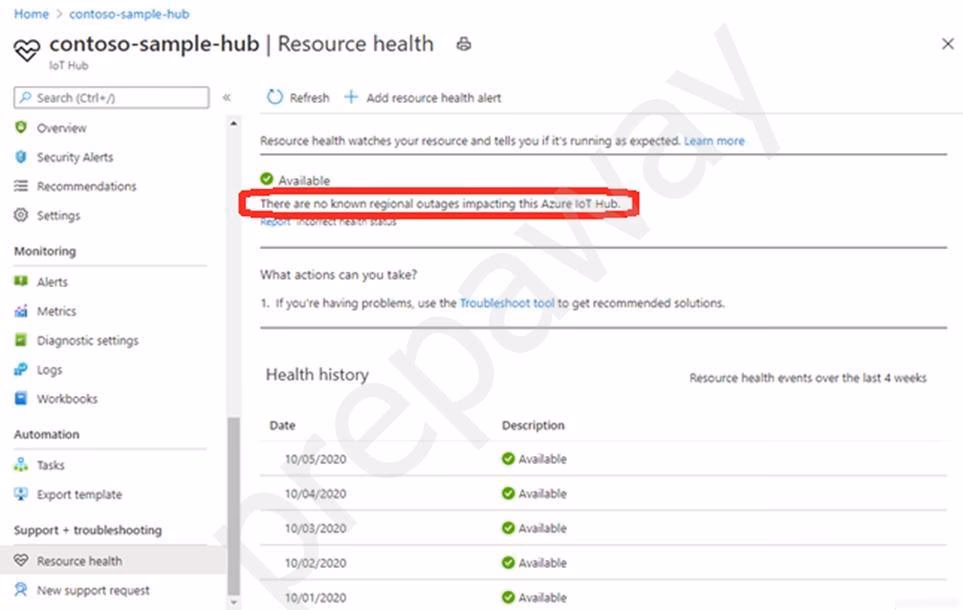Viewport: 963px width, 610px height.
Task: Click the Export template icon
Action: [21, 494]
